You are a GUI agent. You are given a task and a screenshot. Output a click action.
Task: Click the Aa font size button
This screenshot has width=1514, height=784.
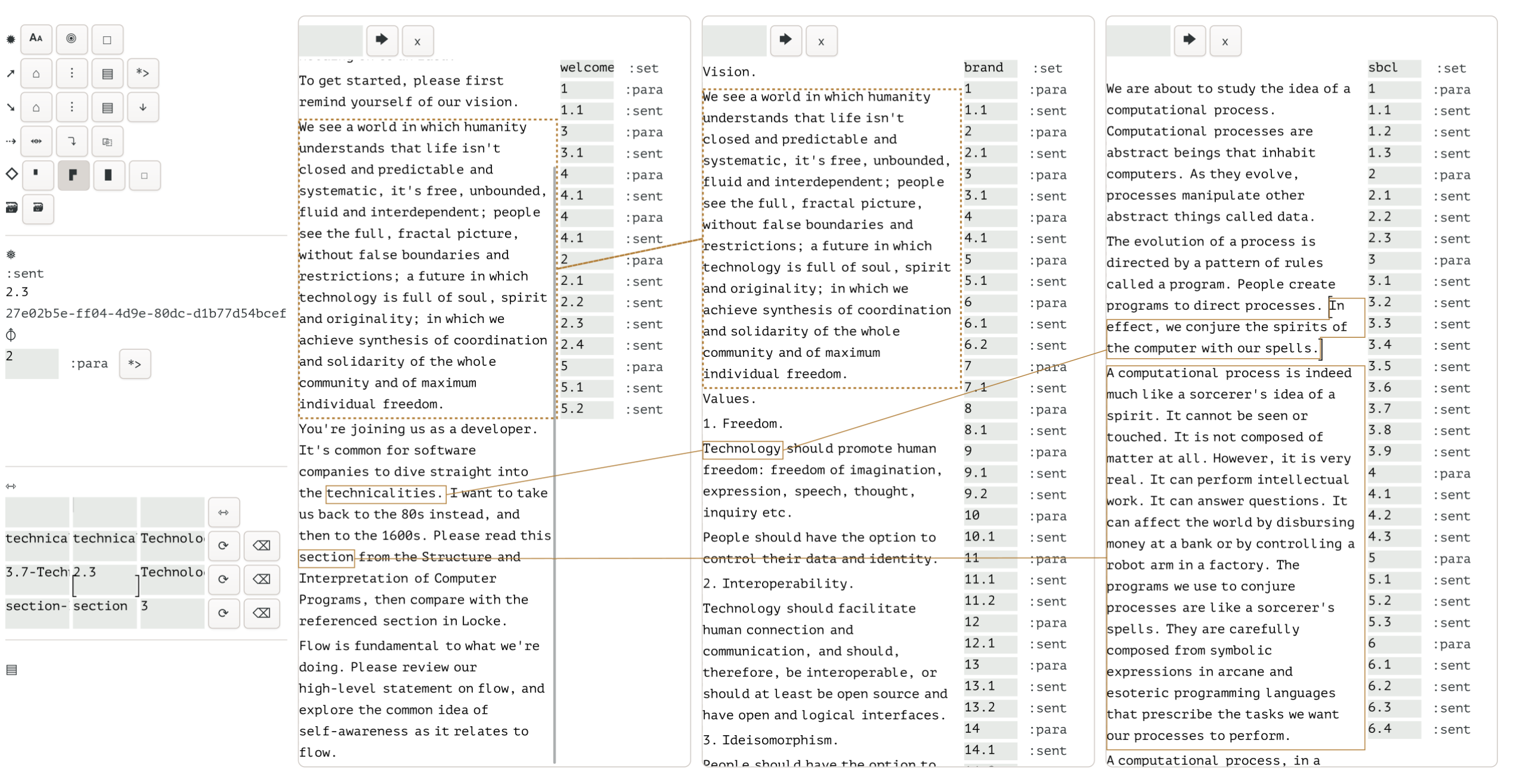36,39
